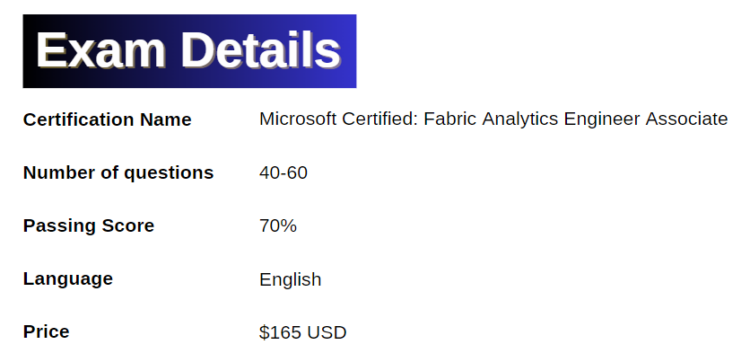Image resolution: width=750 pixels, height=362 pixels.
Task: Click the 40-60 questions value
Action: [x=283, y=173]
